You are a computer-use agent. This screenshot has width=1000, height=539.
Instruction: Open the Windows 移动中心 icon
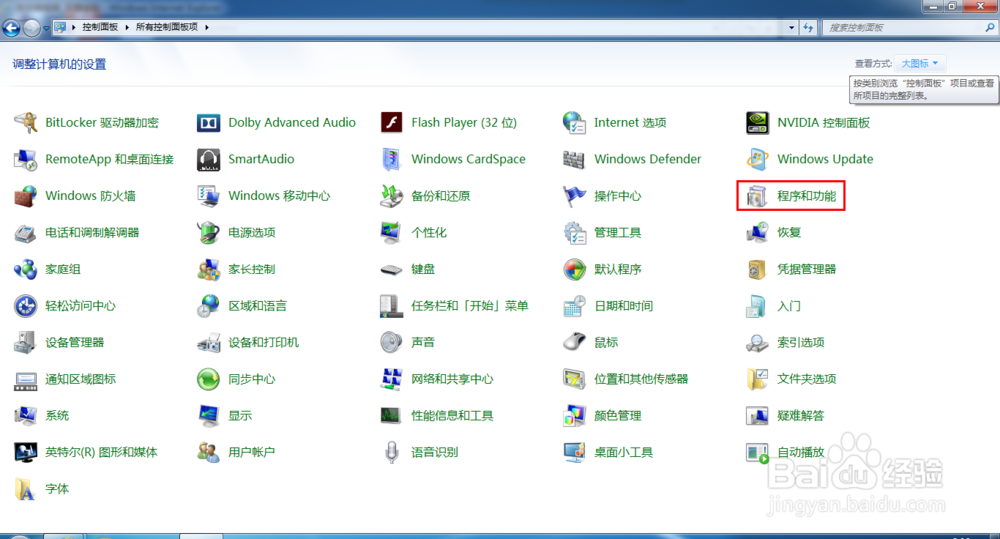click(209, 196)
